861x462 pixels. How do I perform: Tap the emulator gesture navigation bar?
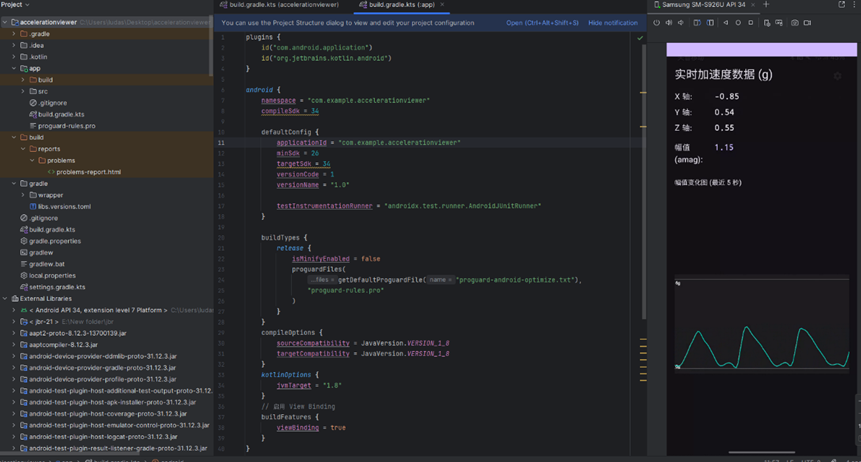(x=762, y=452)
